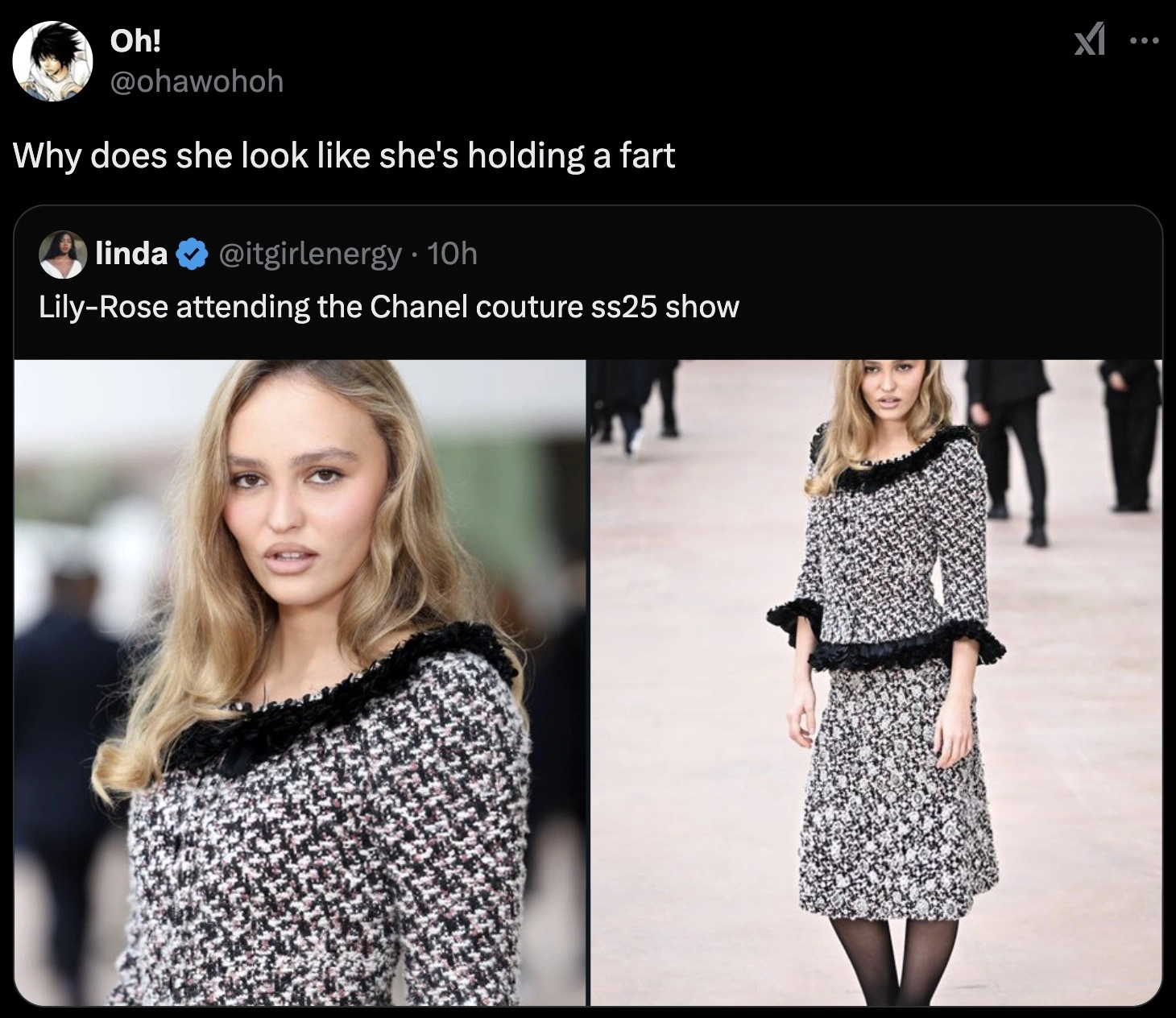Open the right full-body outfit photo
Image resolution: width=1176 pixels, height=1018 pixels.
pyautogui.click(x=876, y=681)
